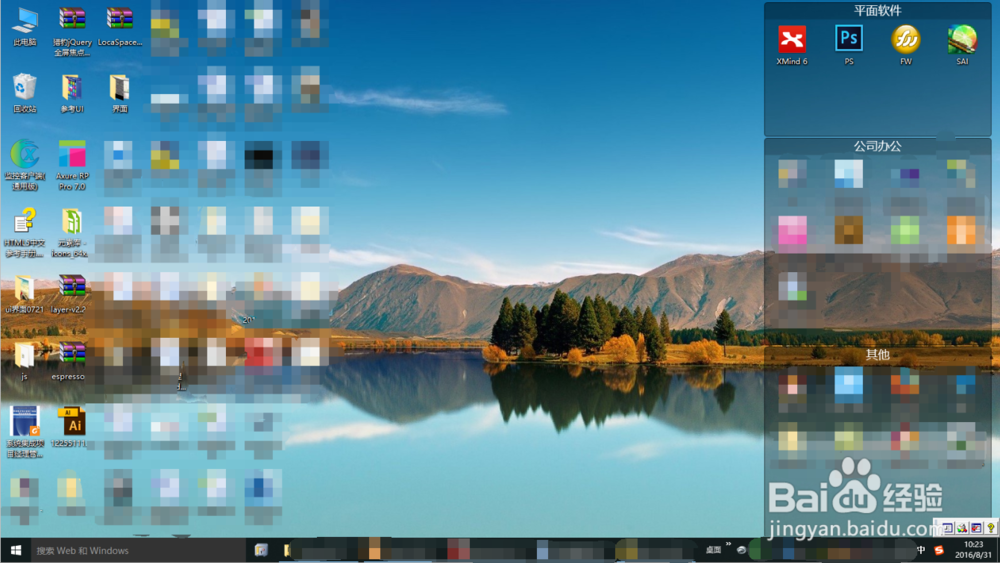Click the first pinned taskbar app icon
This screenshot has height=563, width=1000.
click(x=261, y=550)
